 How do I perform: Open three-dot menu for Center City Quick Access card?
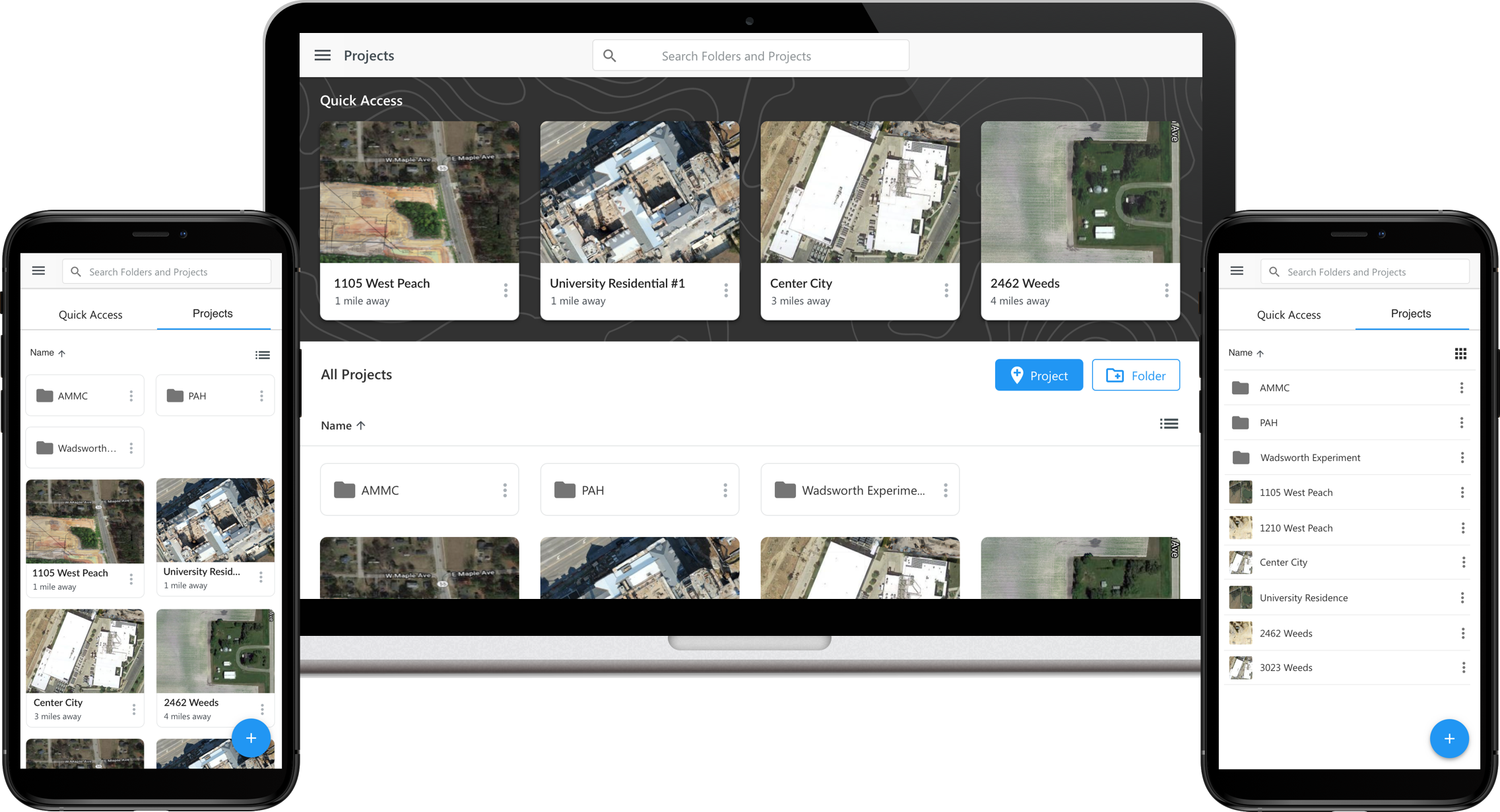[946, 290]
